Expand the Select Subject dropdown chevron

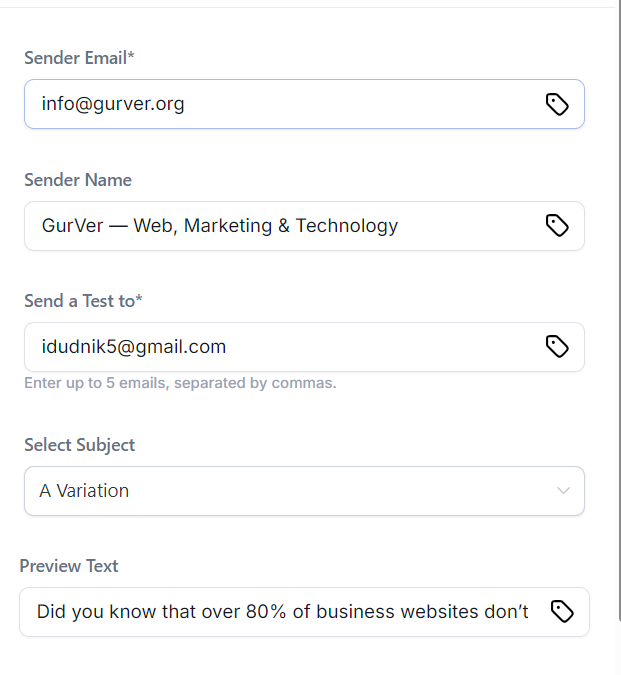563,491
